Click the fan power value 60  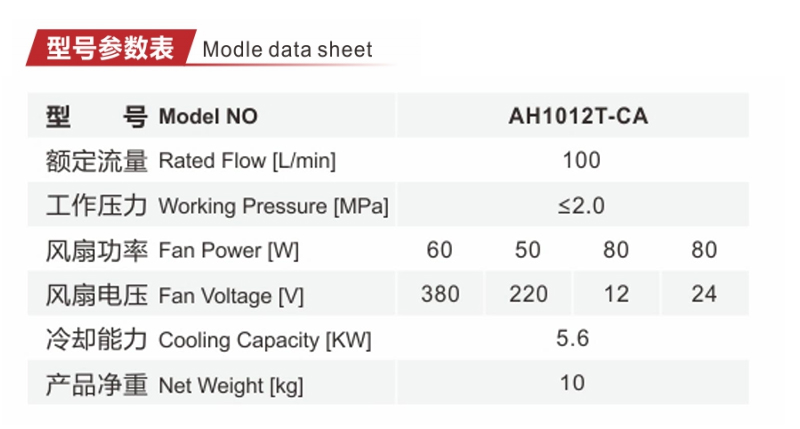click(439, 250)
